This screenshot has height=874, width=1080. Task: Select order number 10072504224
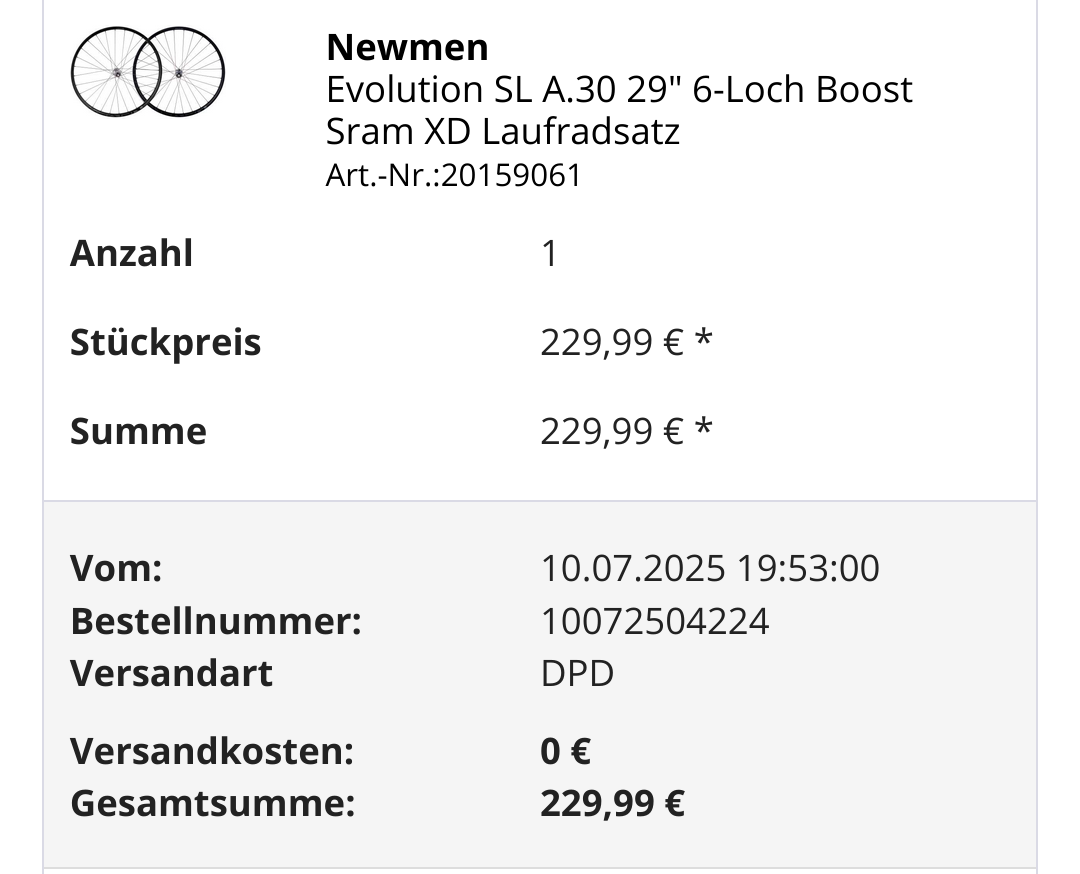click(x=655, y=621)
